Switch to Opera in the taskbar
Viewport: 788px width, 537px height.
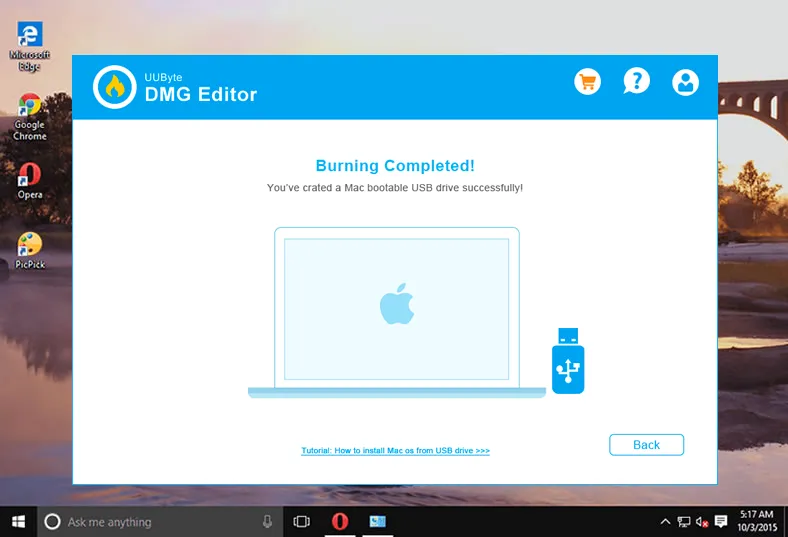(340, 522)
